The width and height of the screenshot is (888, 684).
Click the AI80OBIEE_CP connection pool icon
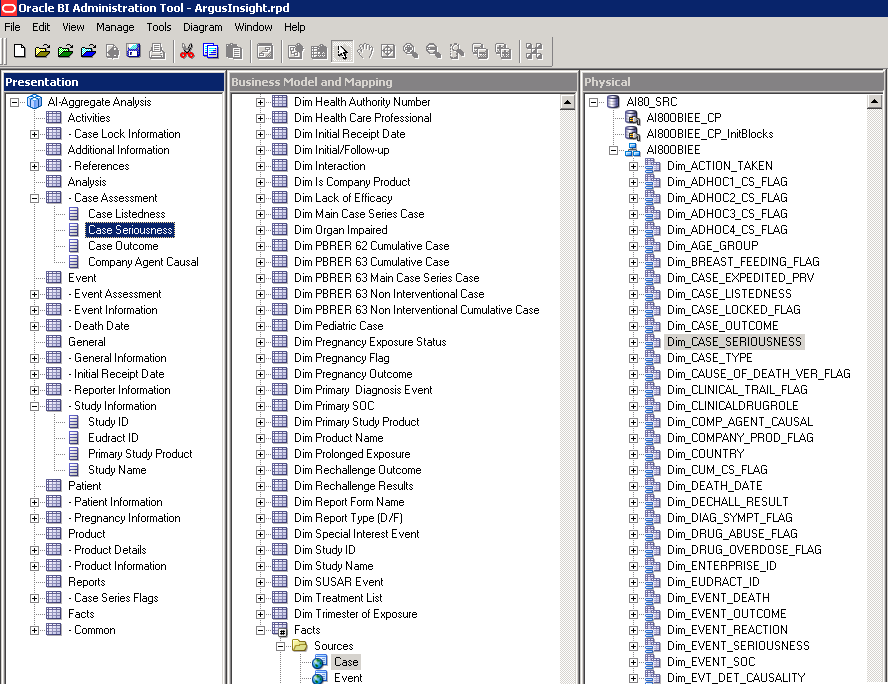(x=632, y=118)
